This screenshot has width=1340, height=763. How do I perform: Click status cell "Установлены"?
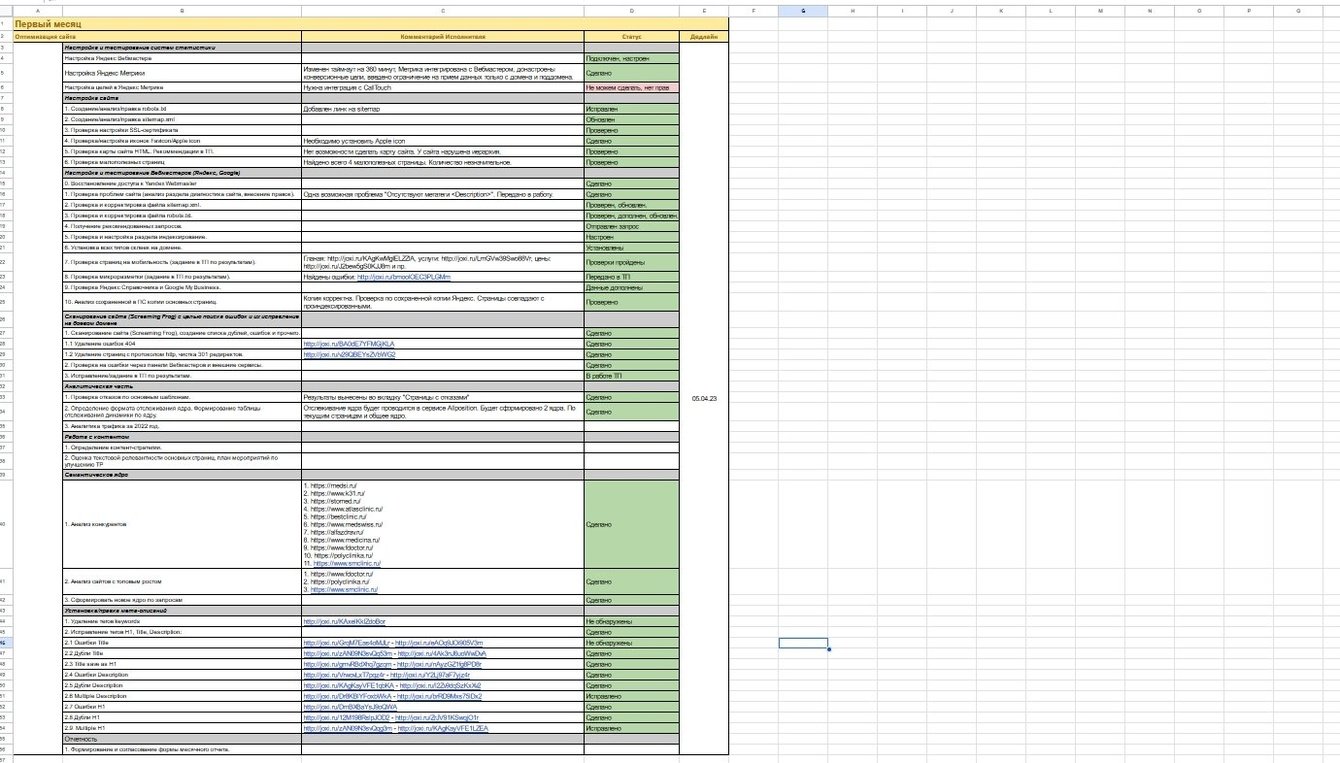[631, 248]
